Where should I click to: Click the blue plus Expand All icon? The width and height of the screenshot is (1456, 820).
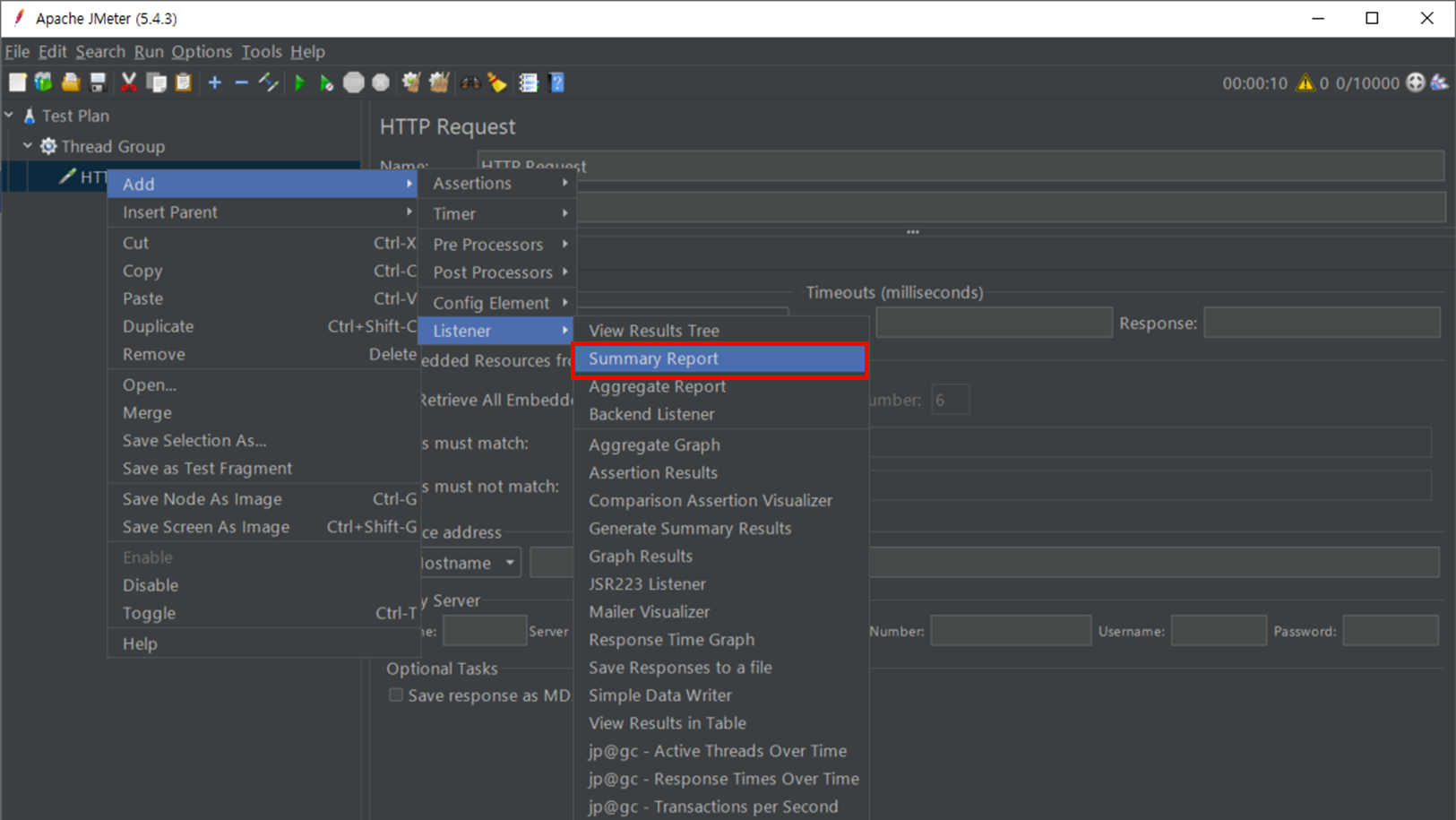pyautogui.click(x=215, y=82)
